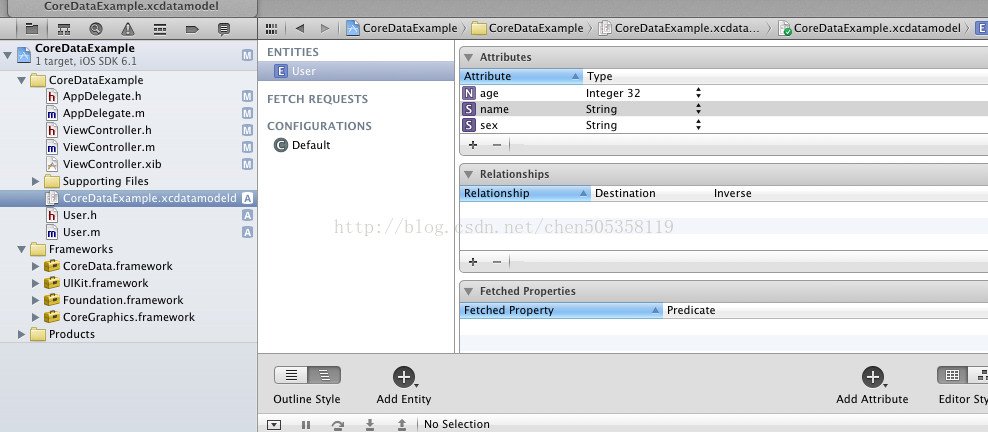Click CoreDataExample project in jump bar
The height and width of the screenshot is (432, 988).
[x=402, y=28]
